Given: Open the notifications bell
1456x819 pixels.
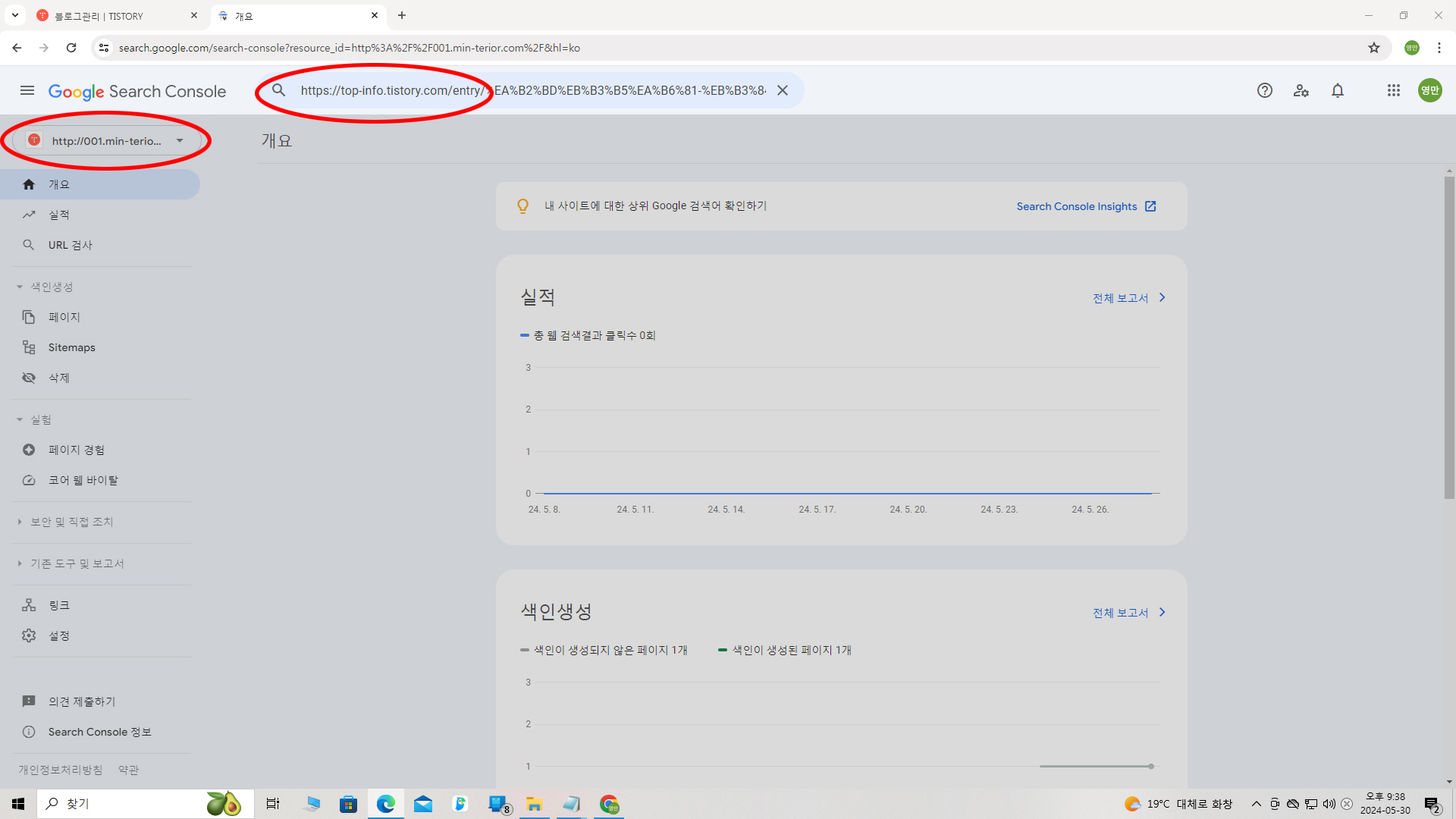Looking at the screenshot, I should click(x=1338, y=91).
